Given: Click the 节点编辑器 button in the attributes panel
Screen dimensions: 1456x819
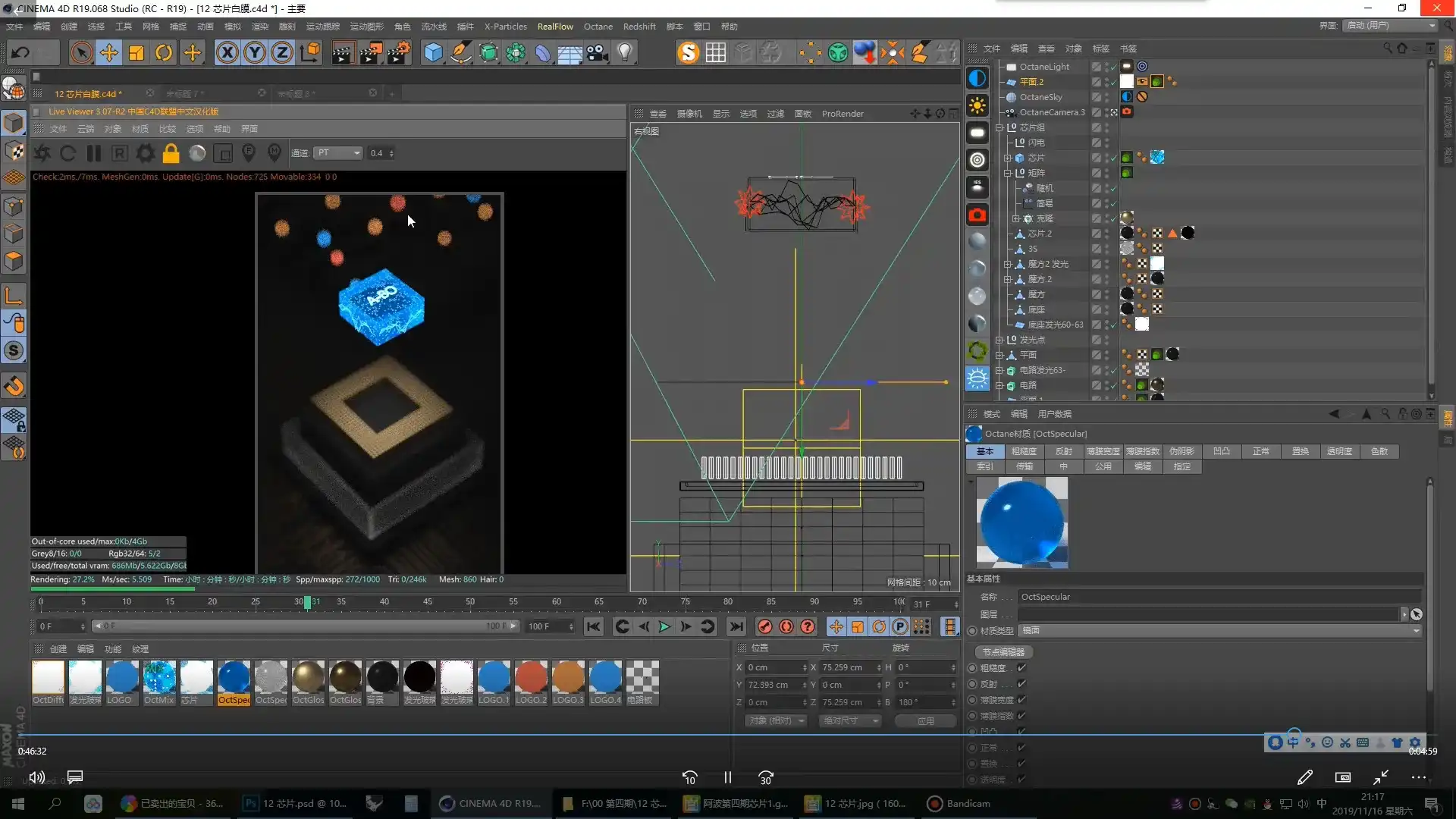Looking at the screenshot, I should coord(1003,651).
